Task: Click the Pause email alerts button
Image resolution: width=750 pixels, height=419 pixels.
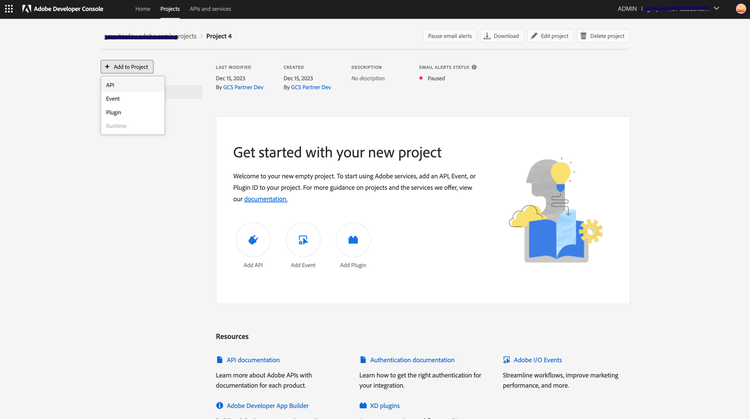Action: pyautogui.click(x=450, y=36)
